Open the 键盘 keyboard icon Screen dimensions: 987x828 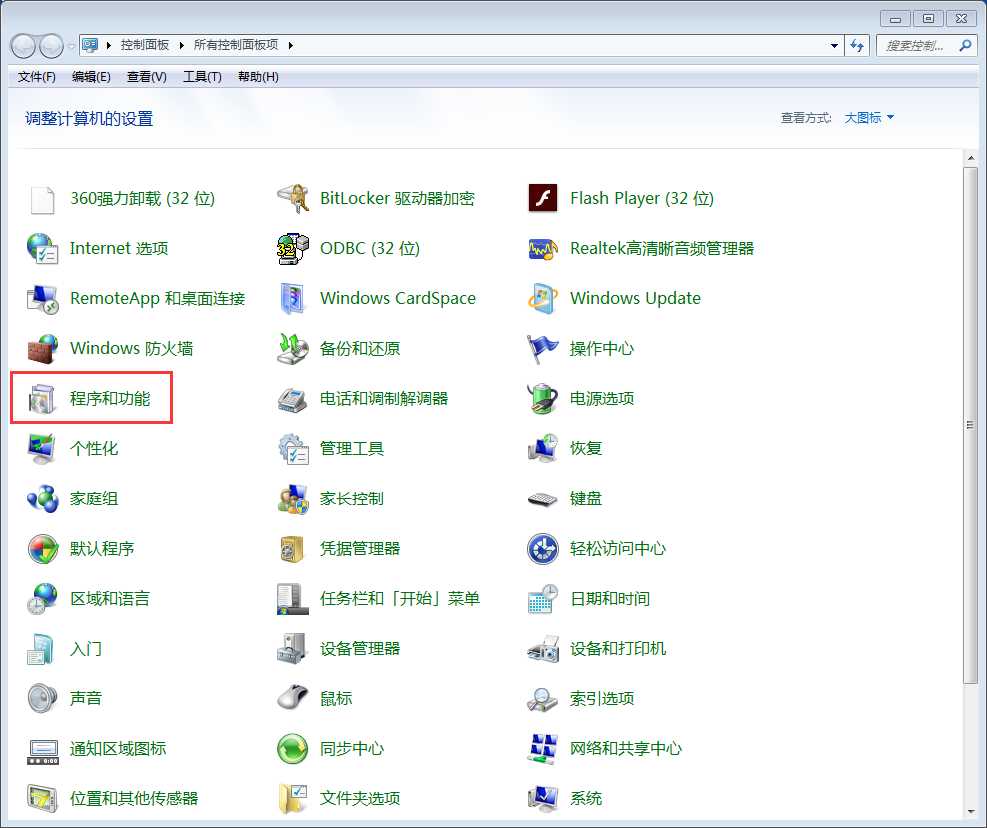pos(543,499)
